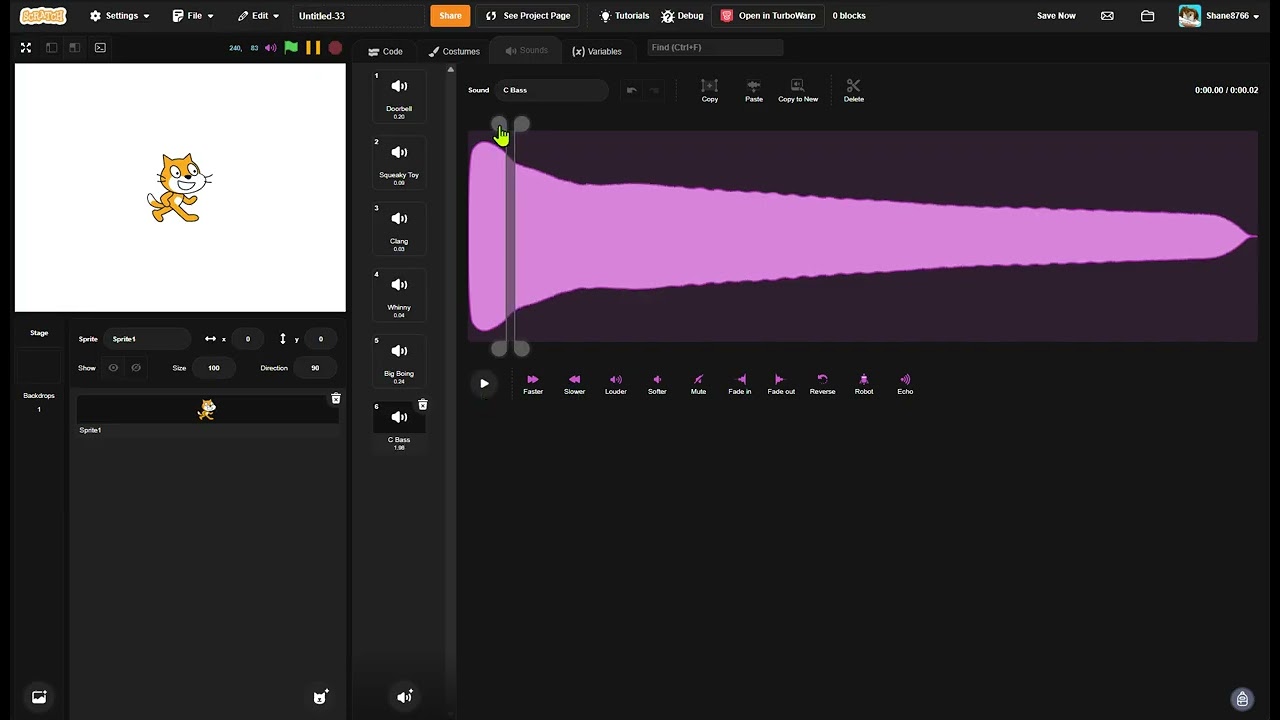Click the Copy tool

click(x=710, y=90)
